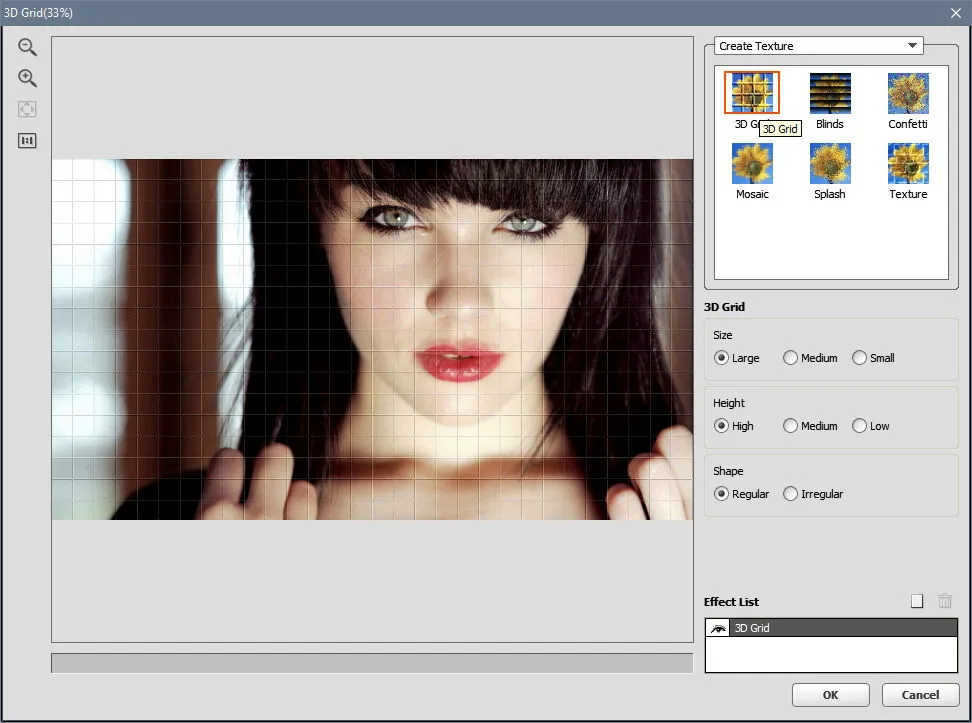The height and width of the screenshot is (723, 972).
Task: Click the delete effect trash icon
Action: [x=945, y=600]
